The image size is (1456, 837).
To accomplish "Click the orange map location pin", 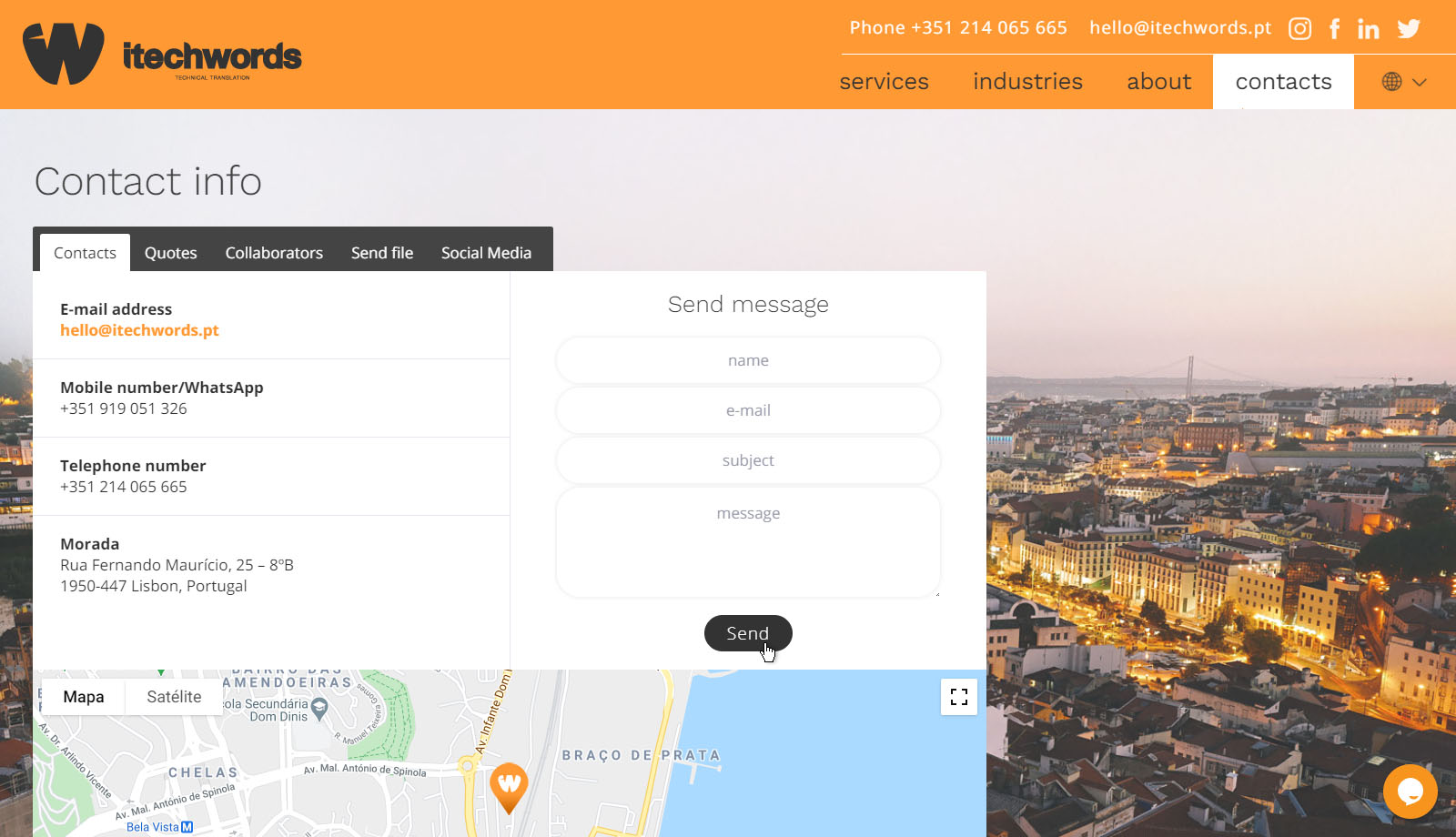I will pyautogui.click(x=509, y=785).
